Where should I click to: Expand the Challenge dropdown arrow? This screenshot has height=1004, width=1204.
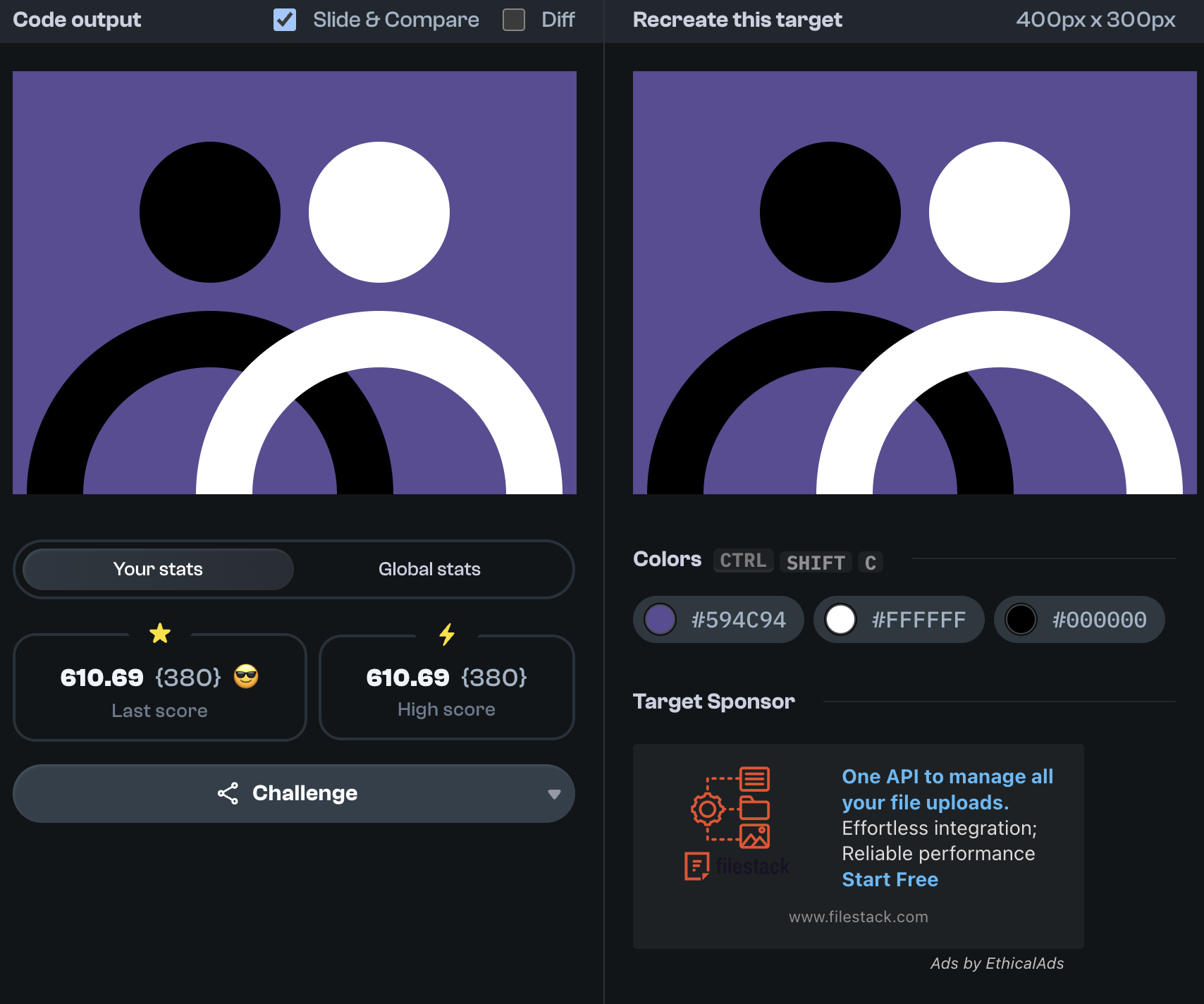coord(554,794)
